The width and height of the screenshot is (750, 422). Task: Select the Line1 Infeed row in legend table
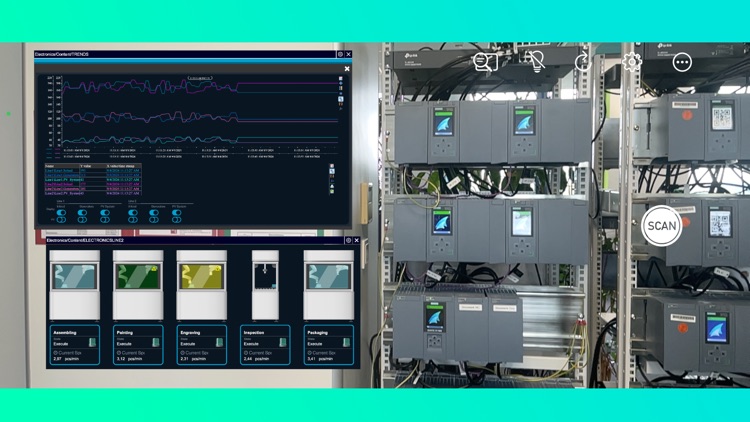pyautogui.click(x=93, y=170)
